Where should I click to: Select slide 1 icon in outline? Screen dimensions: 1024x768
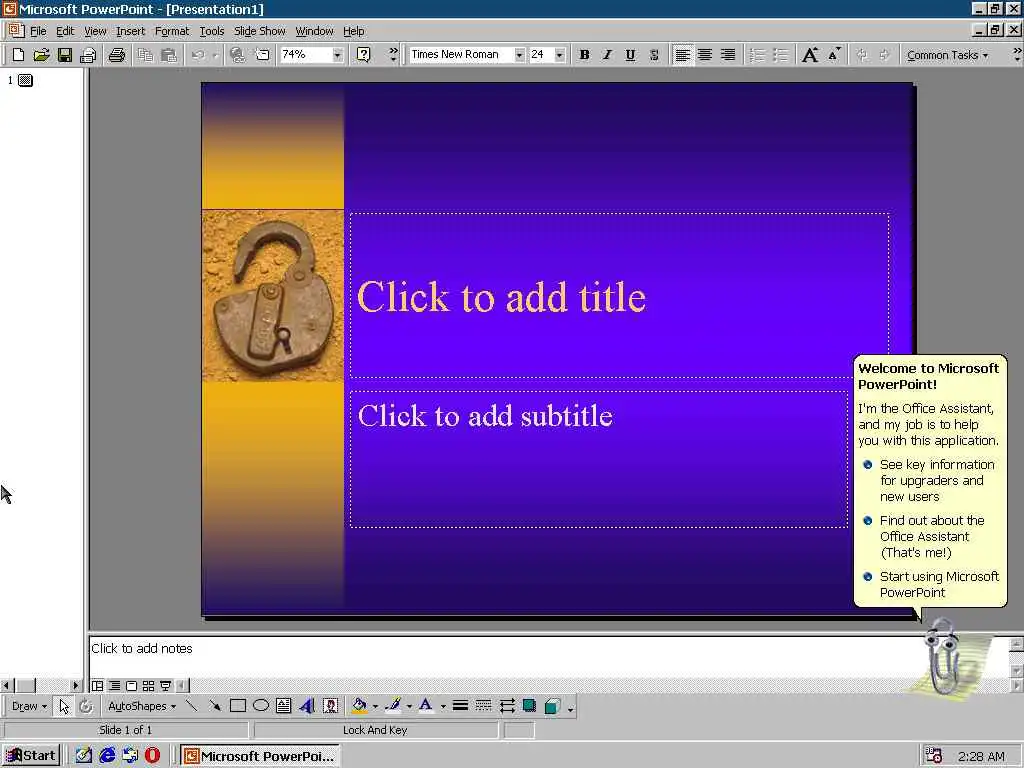pos(25,80)
